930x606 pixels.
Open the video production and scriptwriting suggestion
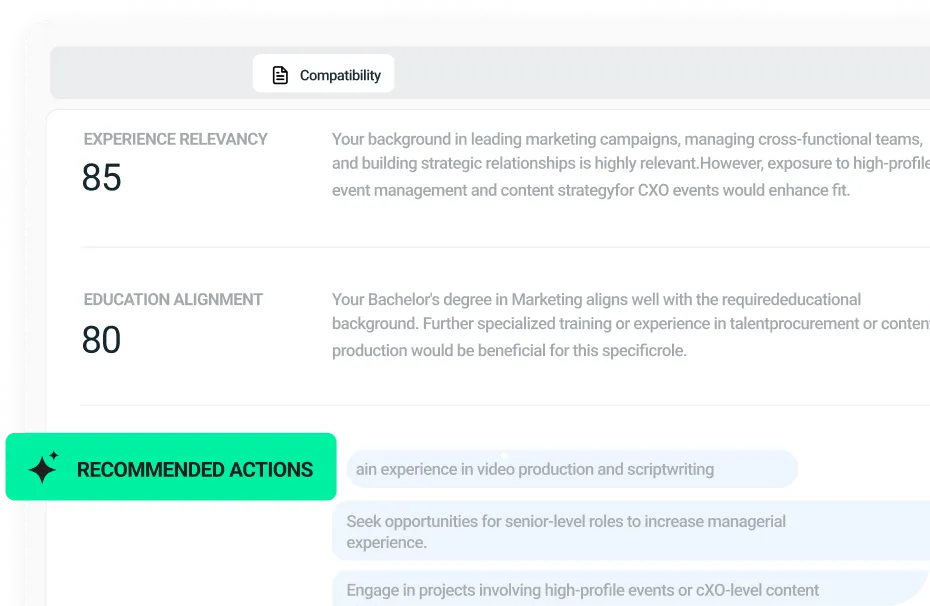571,468
